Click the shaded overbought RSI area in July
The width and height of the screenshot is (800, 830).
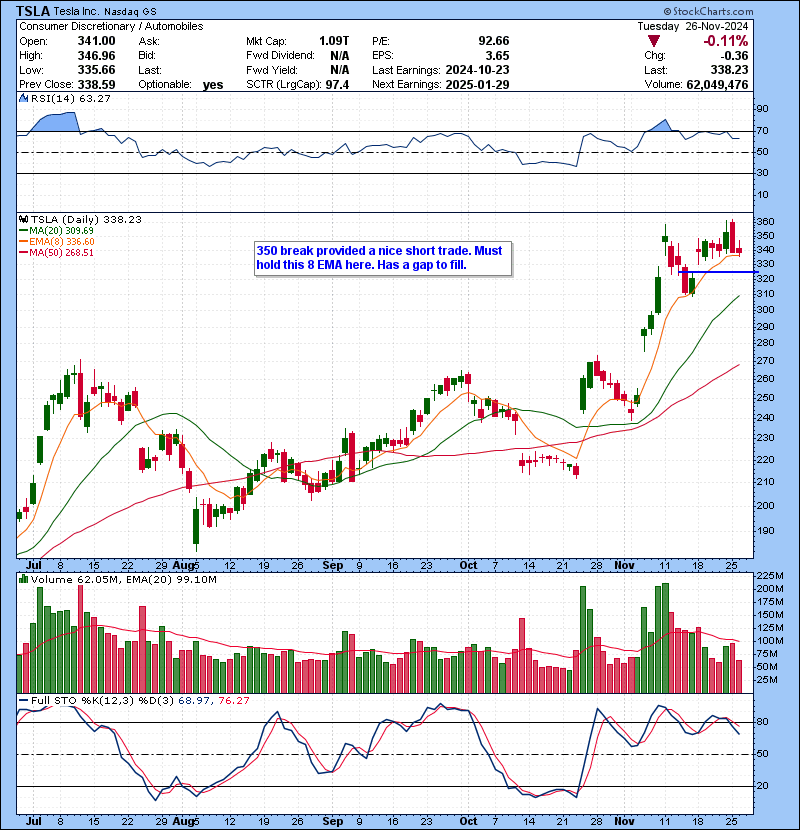56,121
